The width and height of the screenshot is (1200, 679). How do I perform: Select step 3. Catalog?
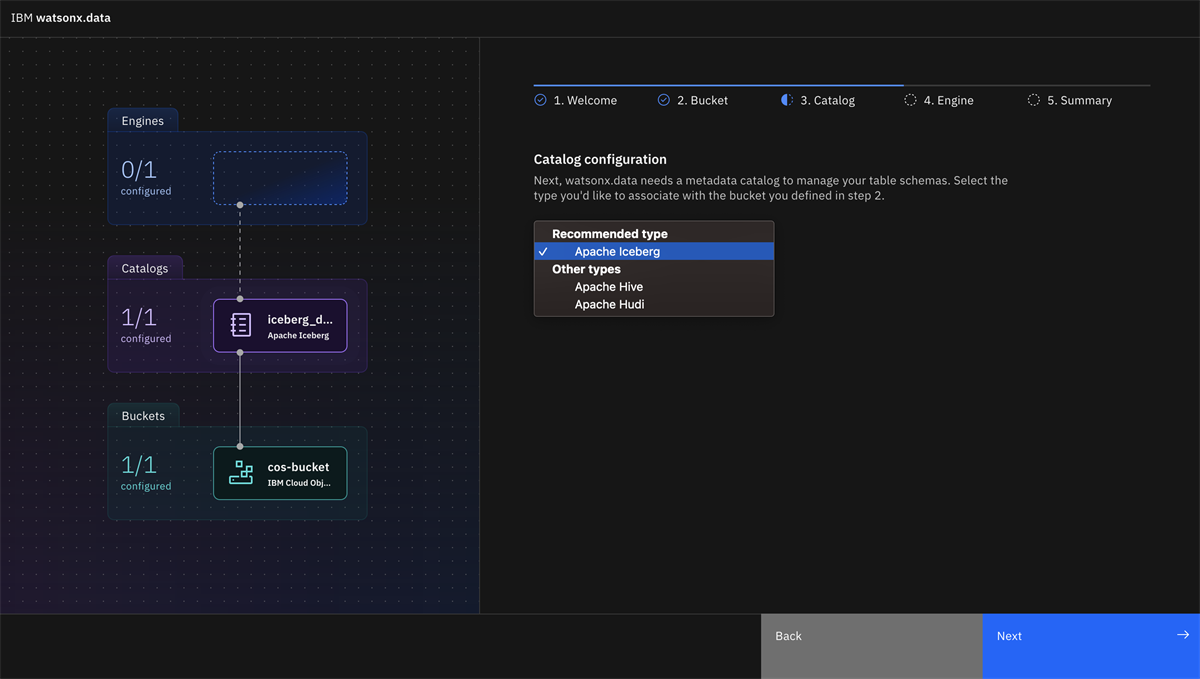pos(818,100)
